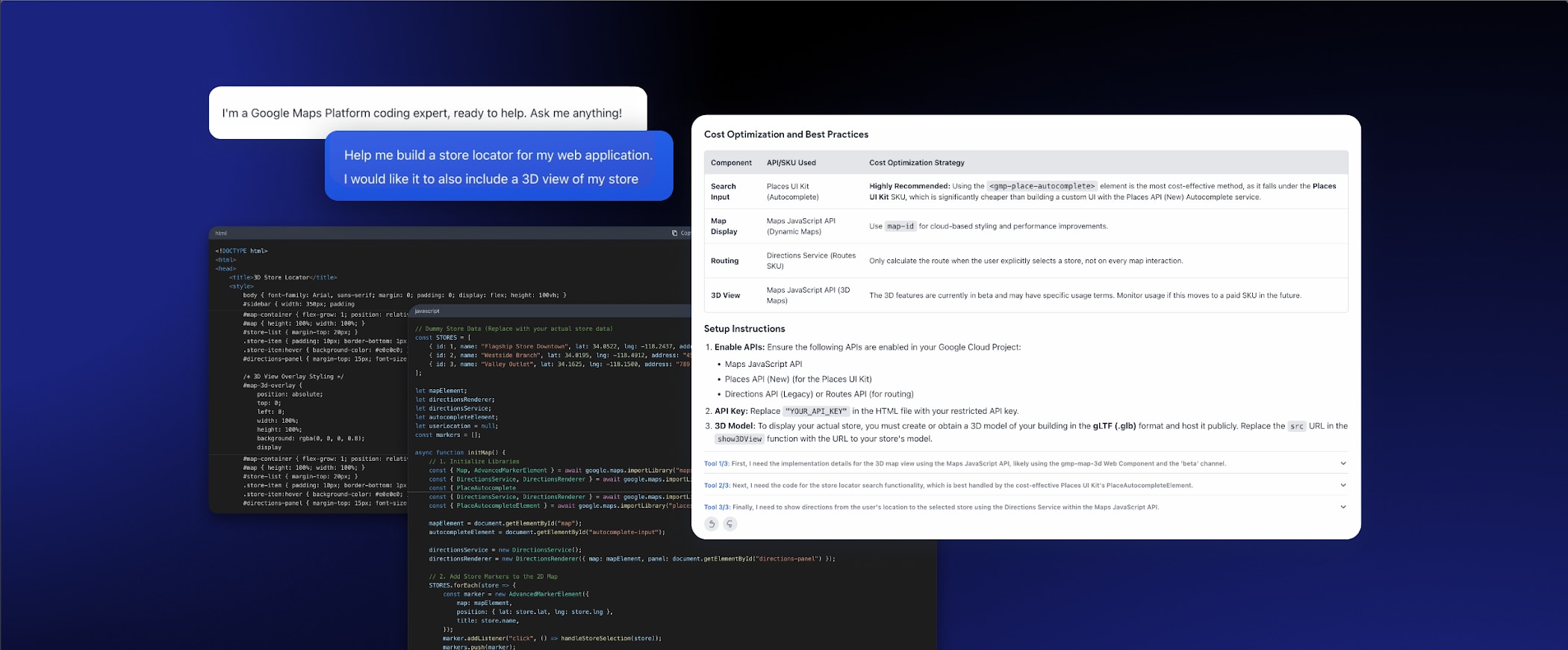Select the Routing row label

(x=724, y=261)
